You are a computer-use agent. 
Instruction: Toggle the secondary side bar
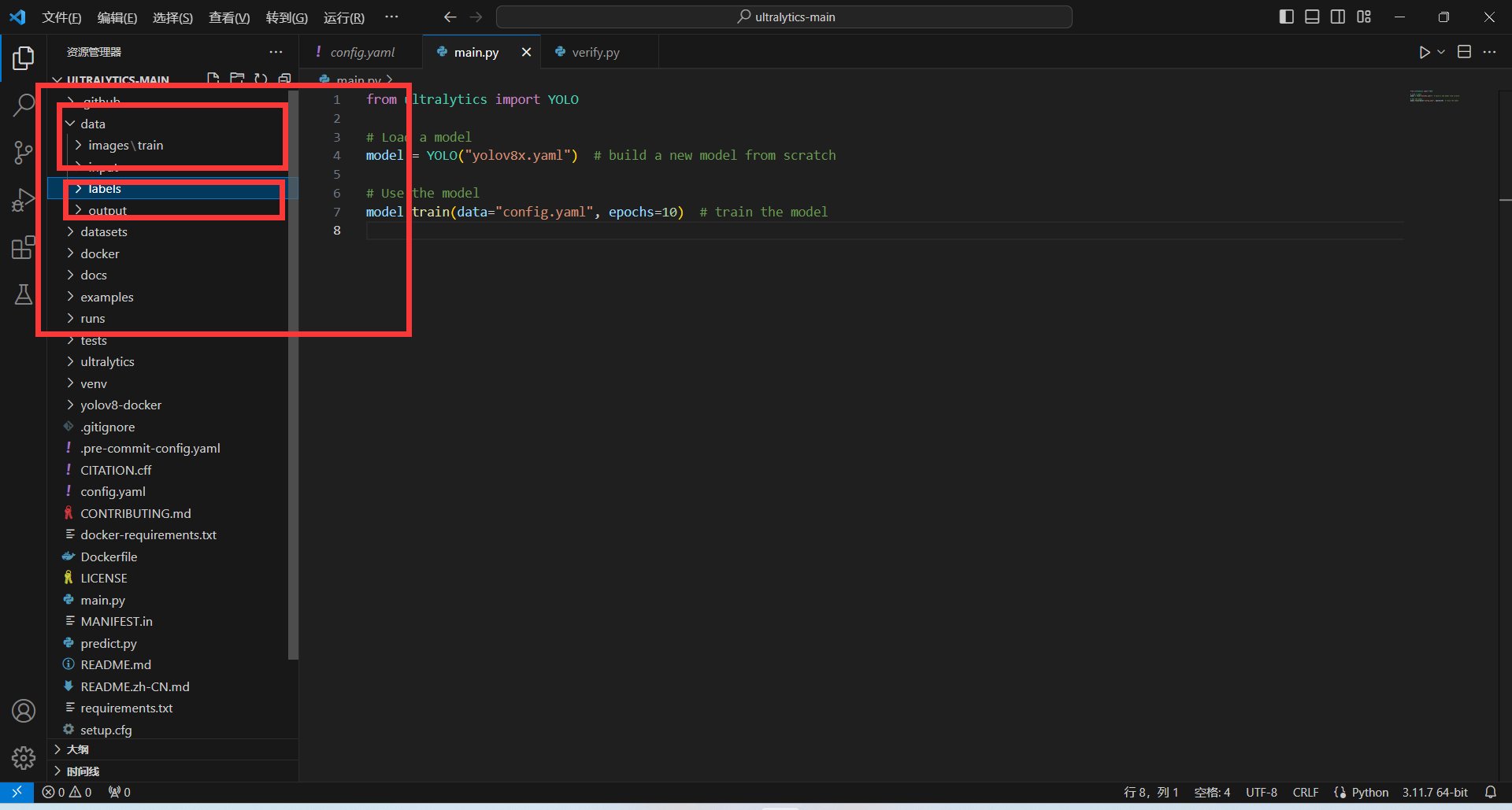click(1338, 17)
